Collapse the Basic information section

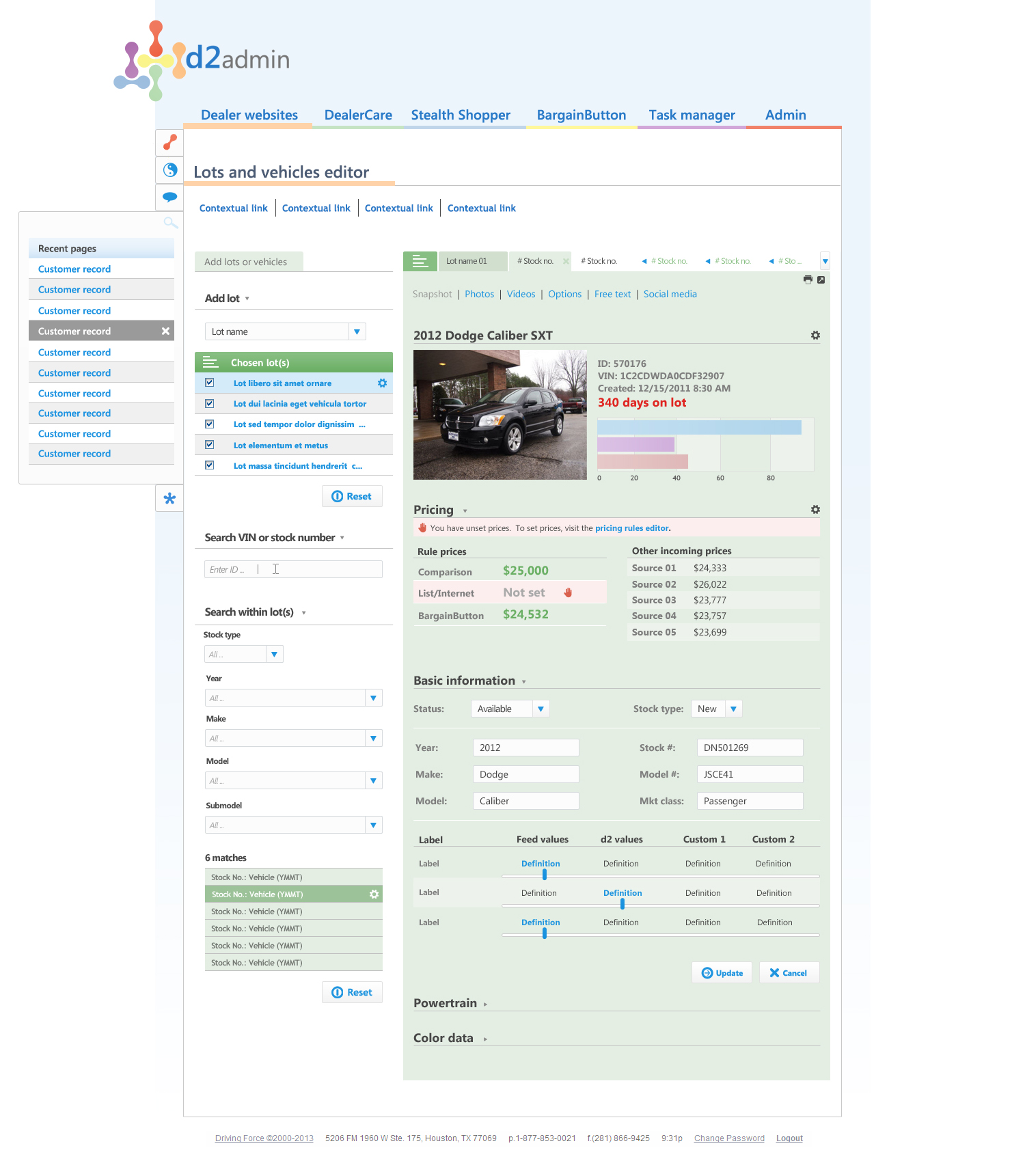click(524, 682)
